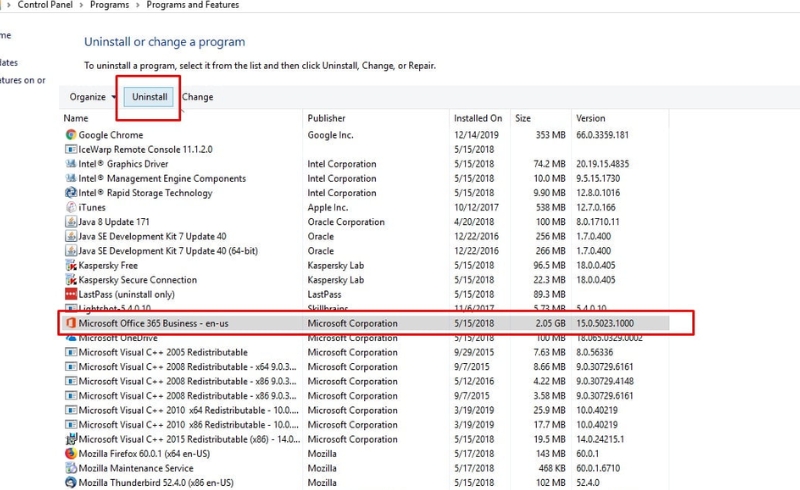
Task: Select Microsoft Office 365 Business - en-us
Action: pyautogui.click(x=154, y=323)
